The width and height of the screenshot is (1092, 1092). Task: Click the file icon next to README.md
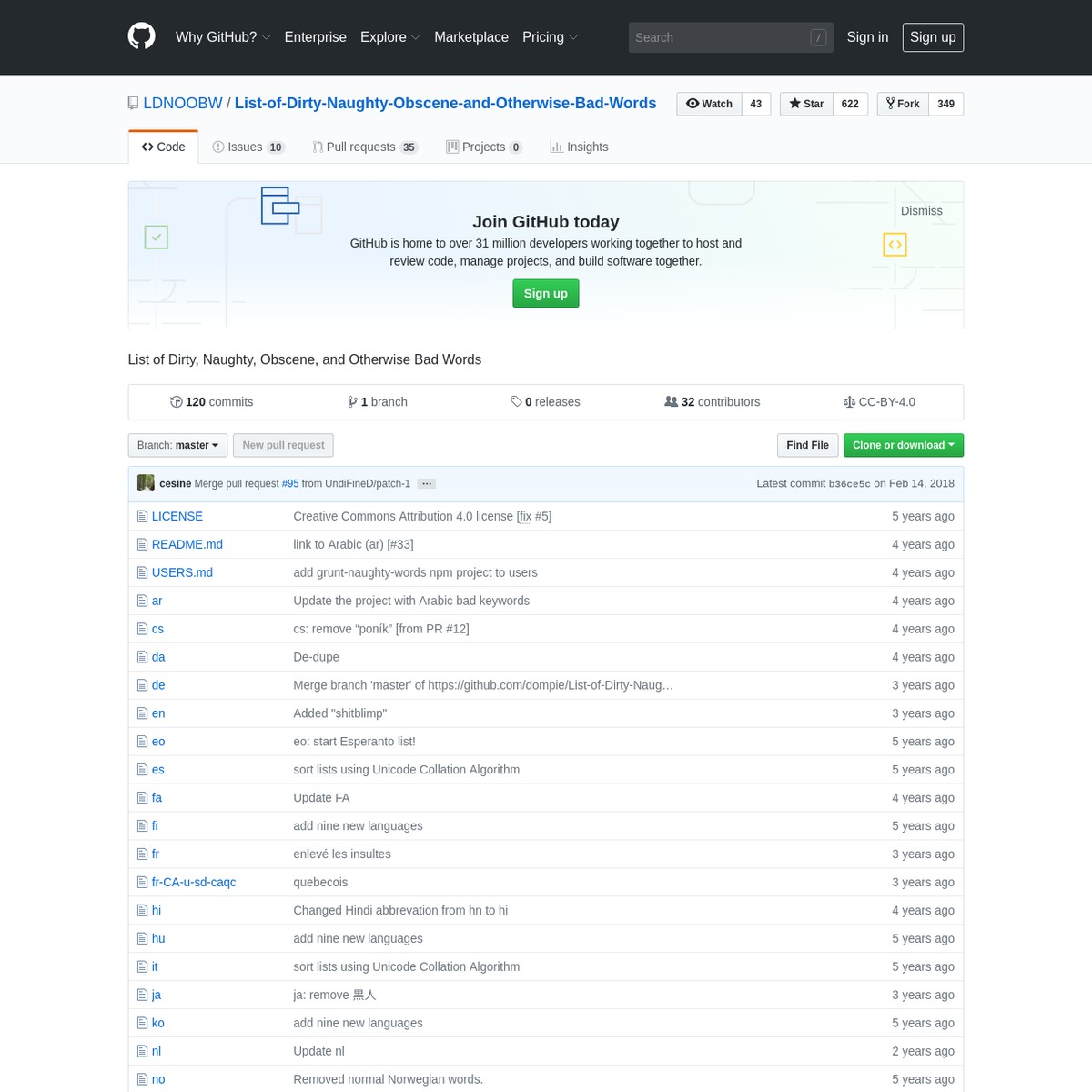coord(142,544)
